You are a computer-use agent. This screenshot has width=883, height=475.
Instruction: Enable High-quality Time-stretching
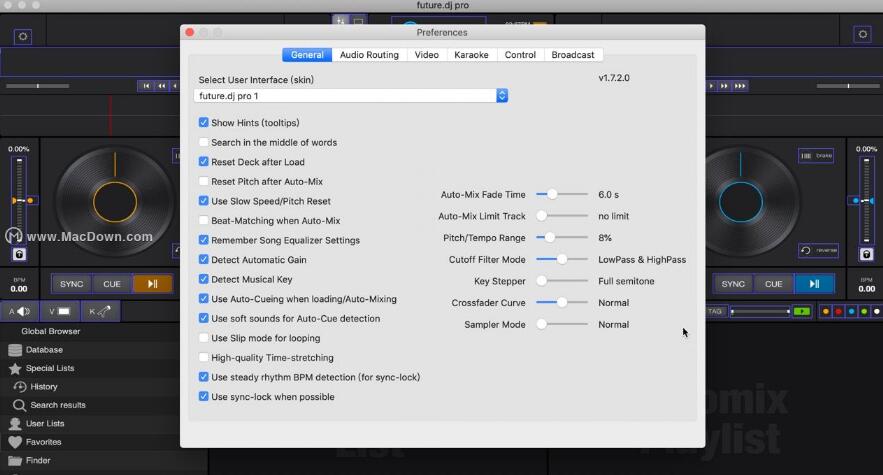point(204,357)
